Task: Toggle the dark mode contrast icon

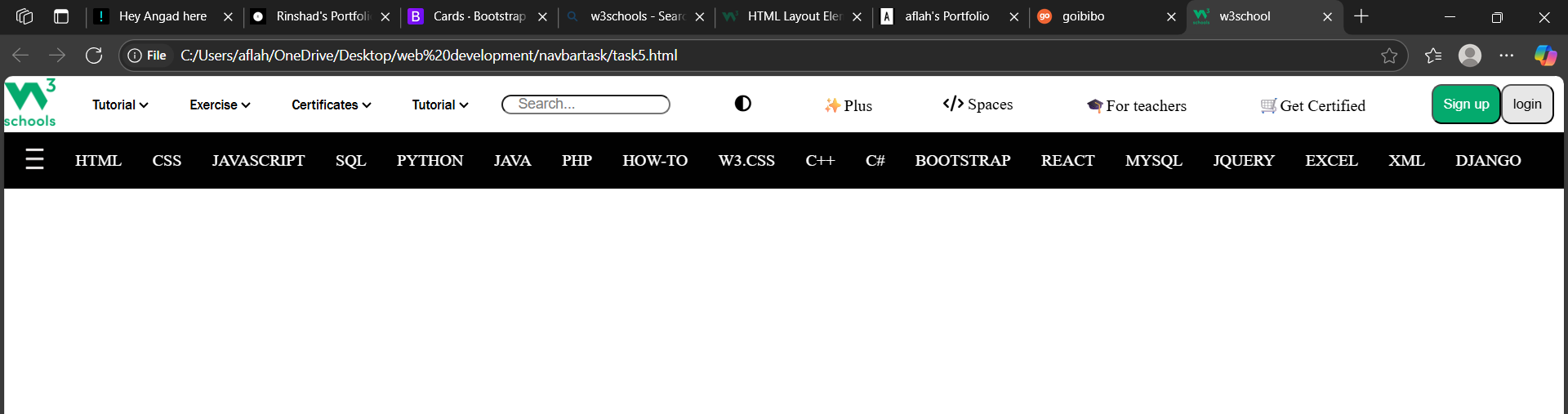Action: 743,104
